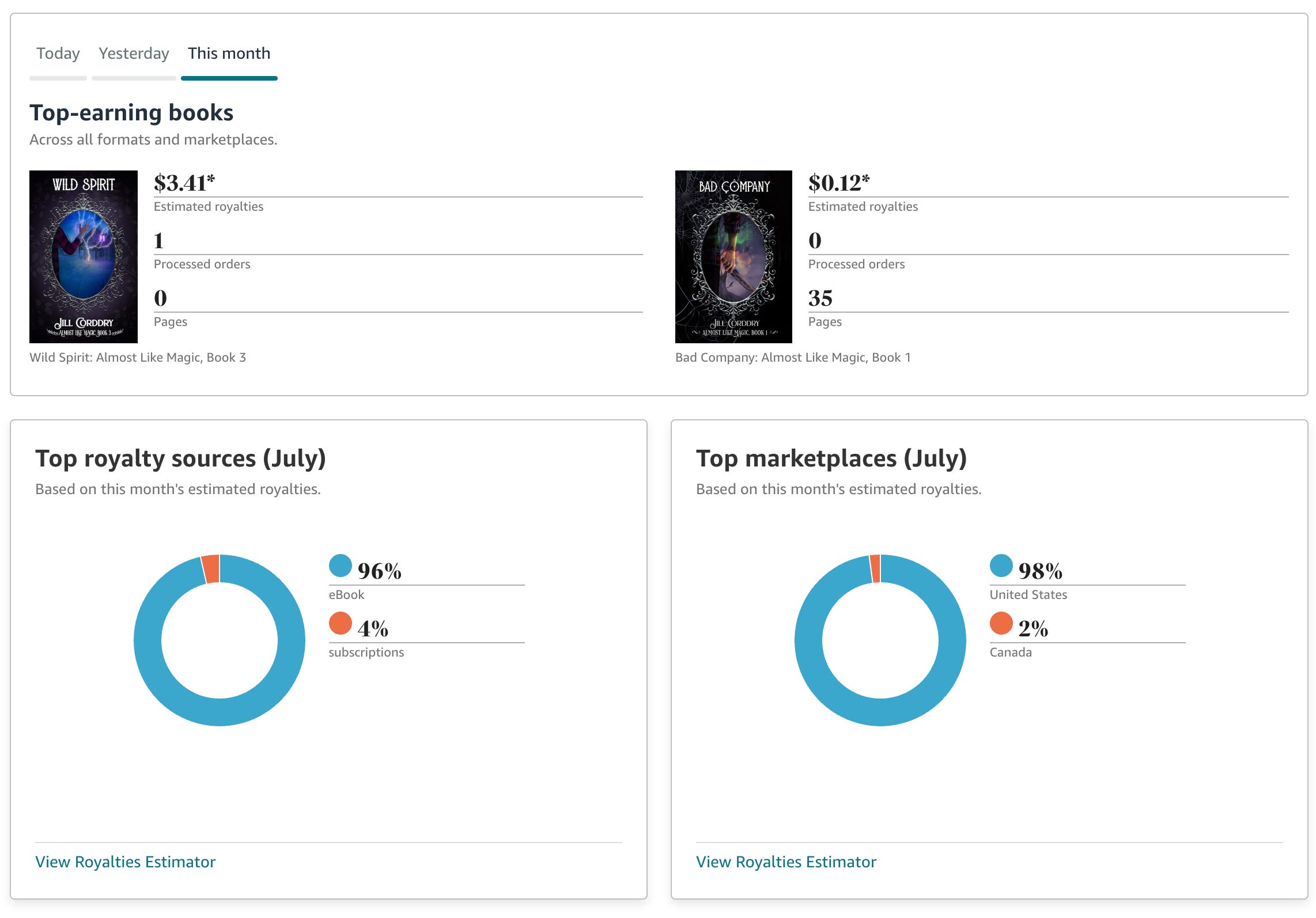1316x918 pixels.
Task: Click the 35 pages figure for Bad Company
Action: tap(820, 298)
